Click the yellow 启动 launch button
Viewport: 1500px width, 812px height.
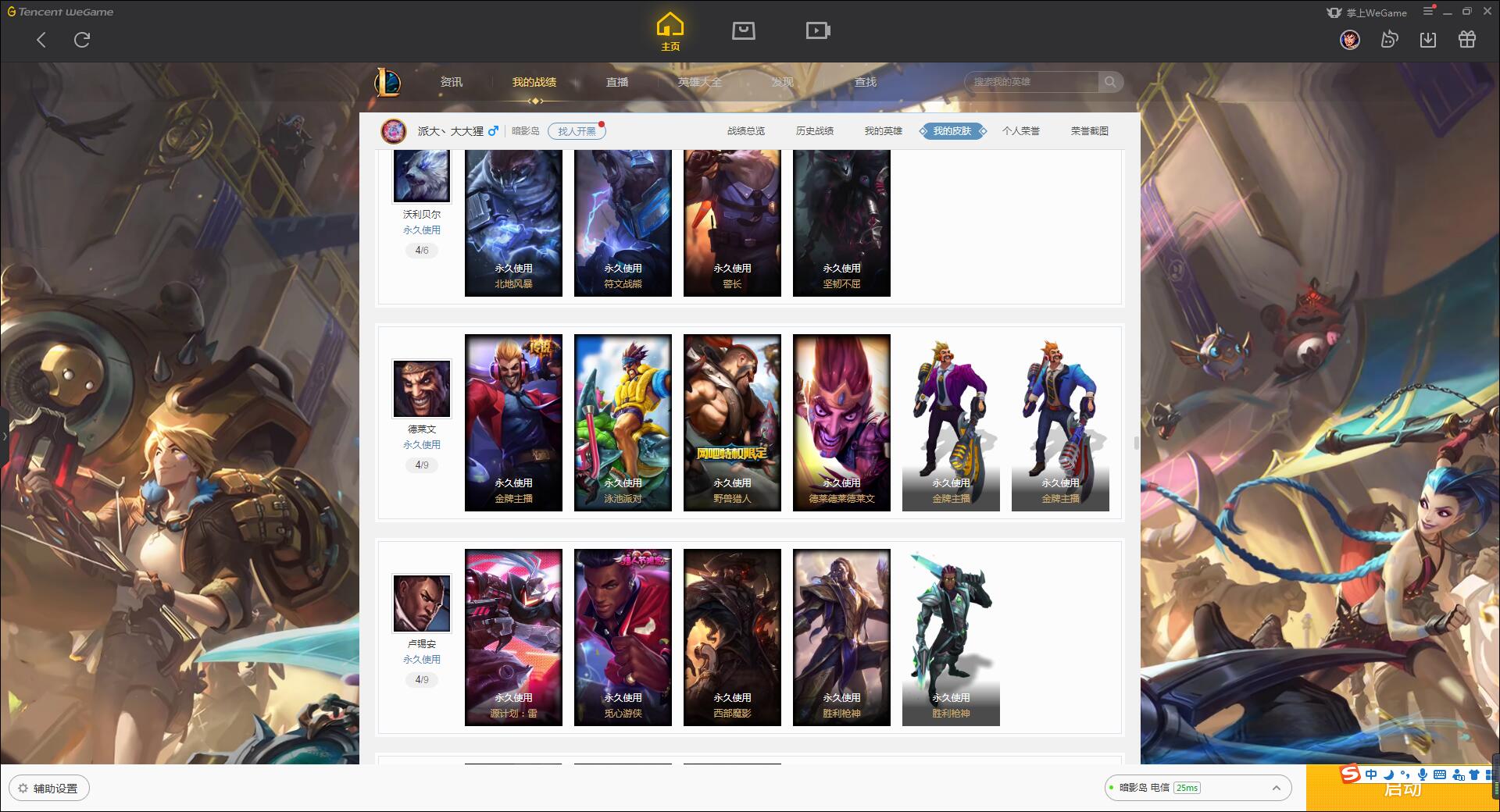[1402, 789]
